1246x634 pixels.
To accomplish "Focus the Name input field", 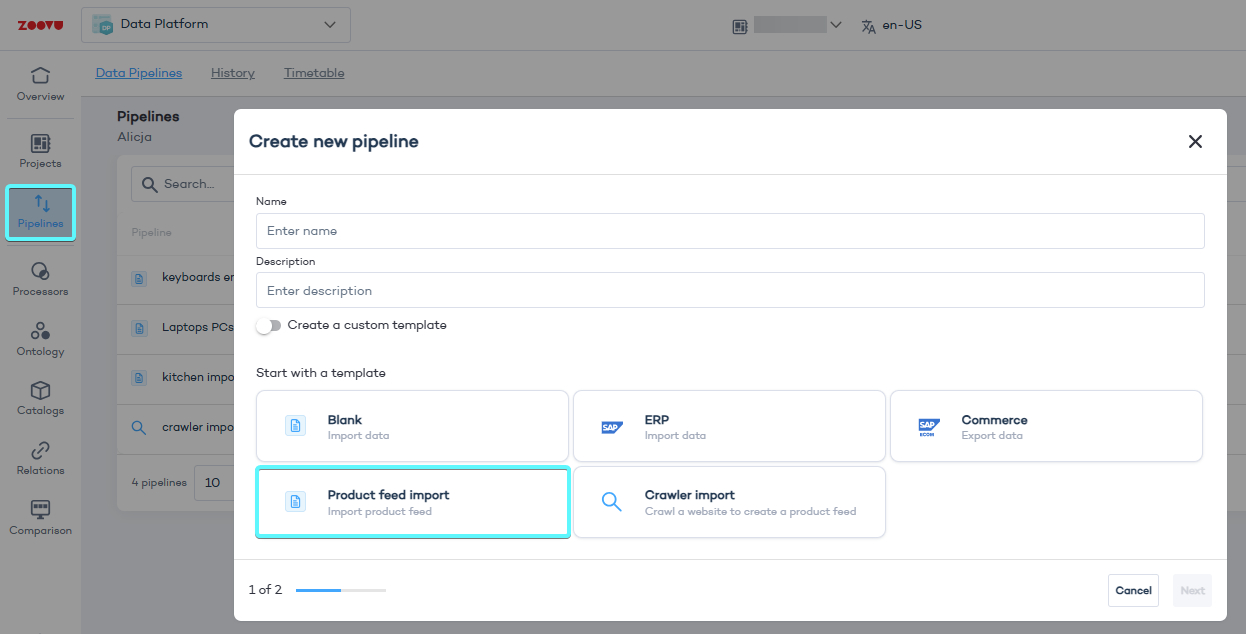I will 729,231.
